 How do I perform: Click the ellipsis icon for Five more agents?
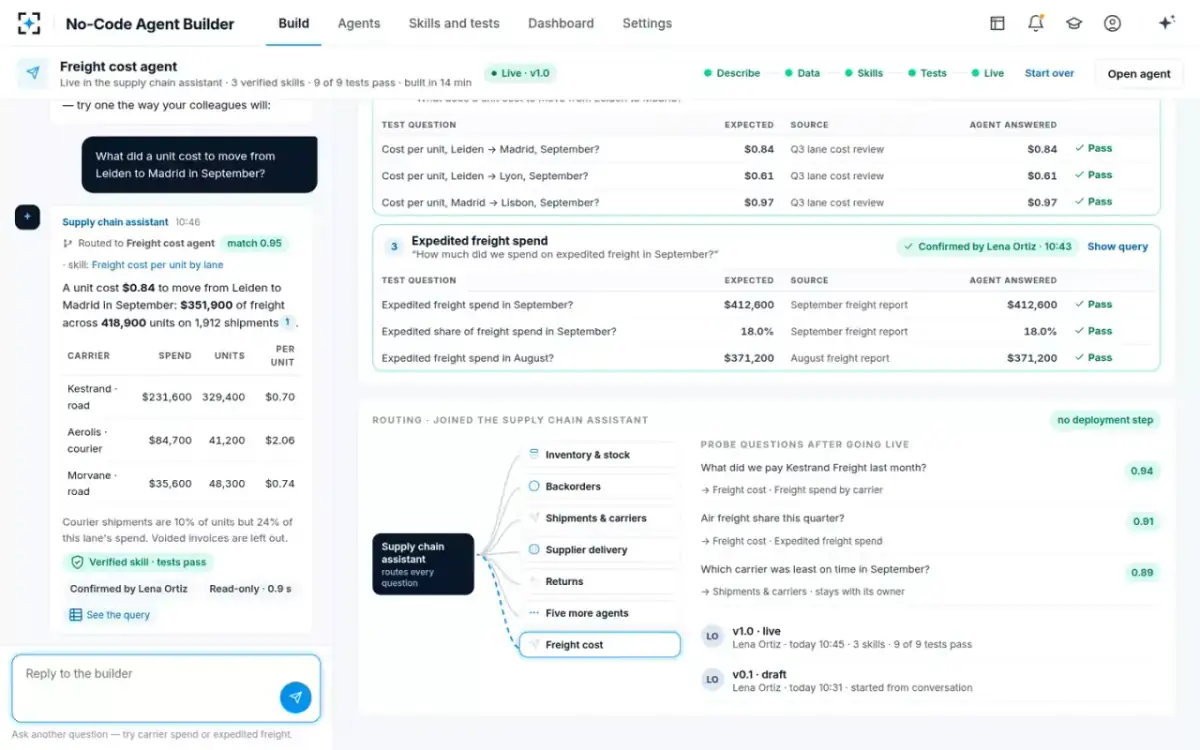tap(535, 613)
